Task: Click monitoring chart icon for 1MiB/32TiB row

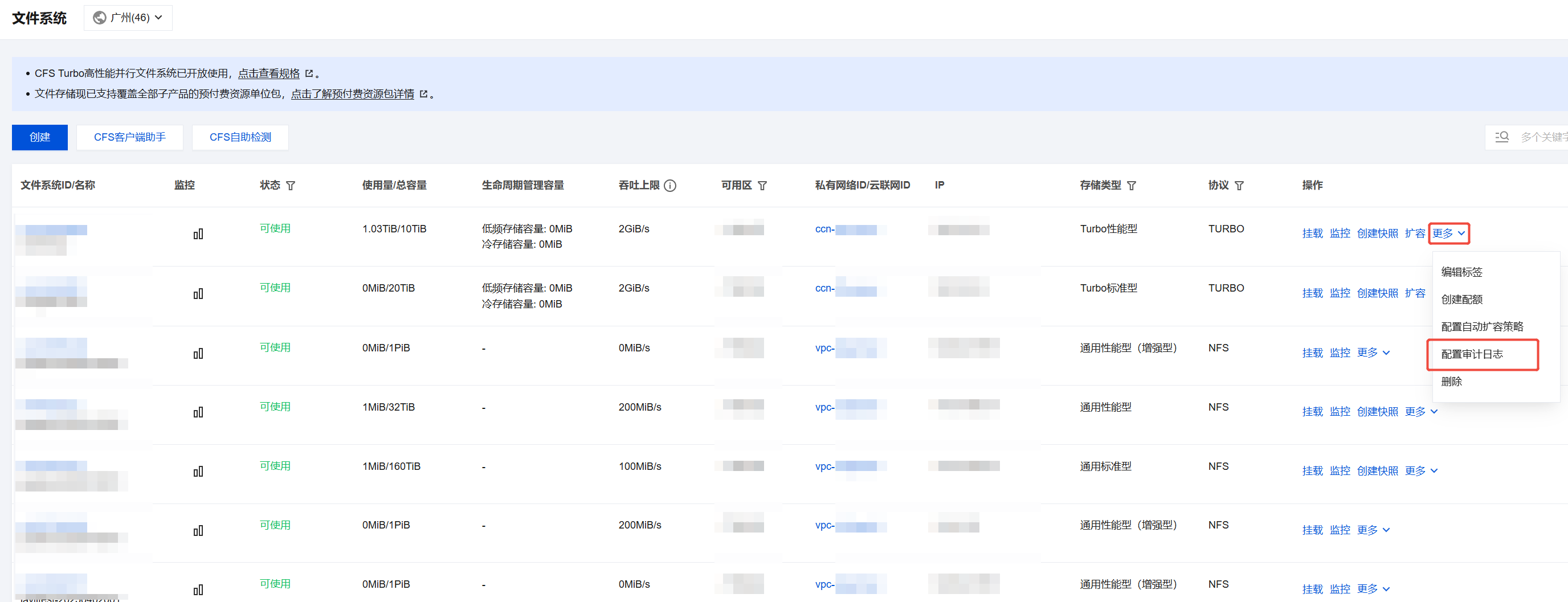Action: [x=198, y=412]
